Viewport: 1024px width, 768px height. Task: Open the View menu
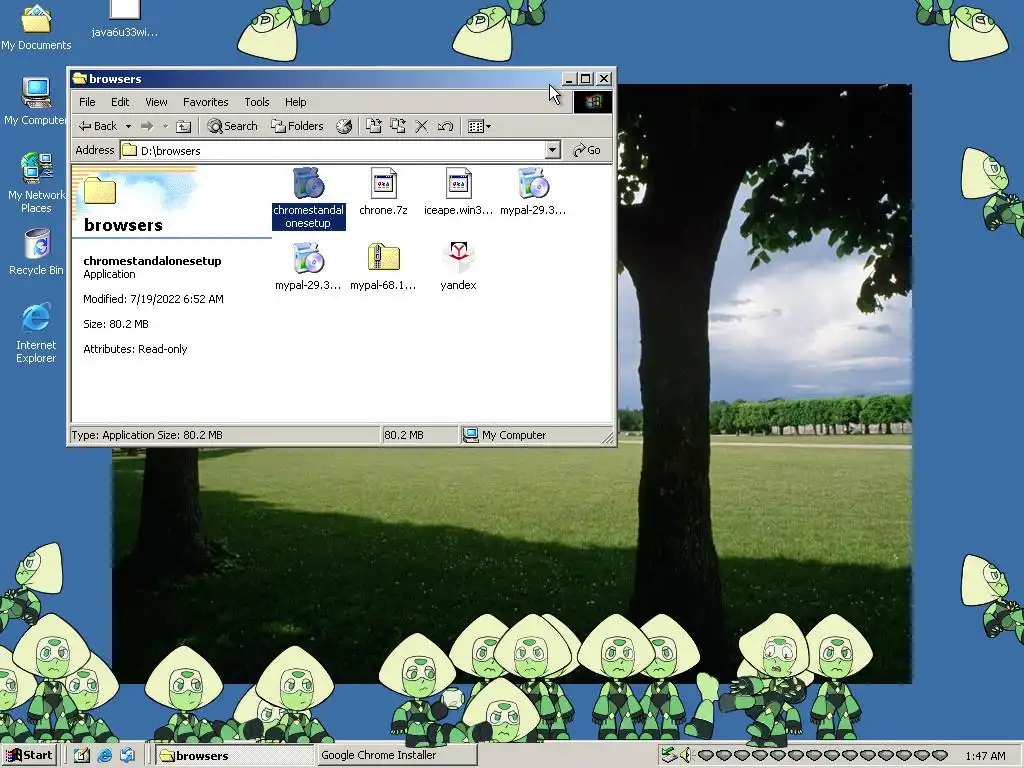pos(156,102)
